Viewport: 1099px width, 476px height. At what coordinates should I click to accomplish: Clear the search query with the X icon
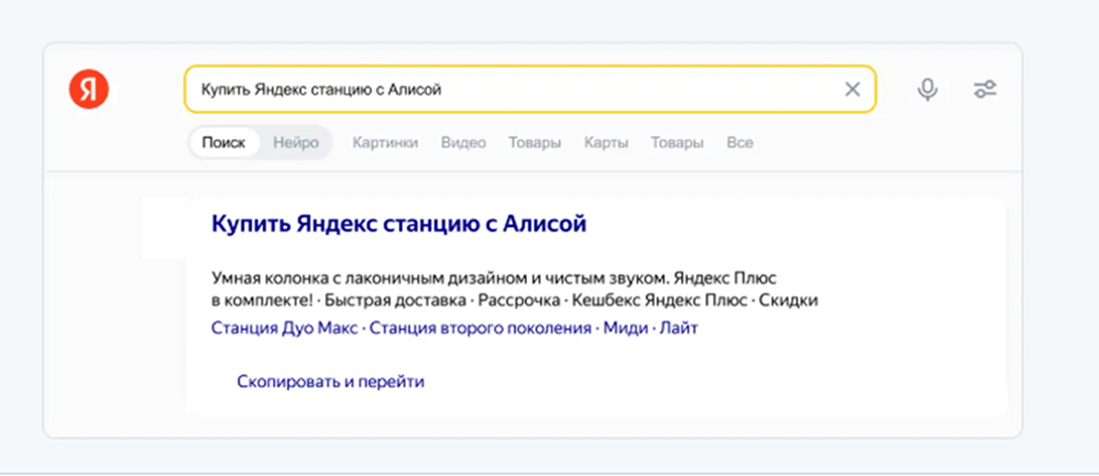[852, 90]
